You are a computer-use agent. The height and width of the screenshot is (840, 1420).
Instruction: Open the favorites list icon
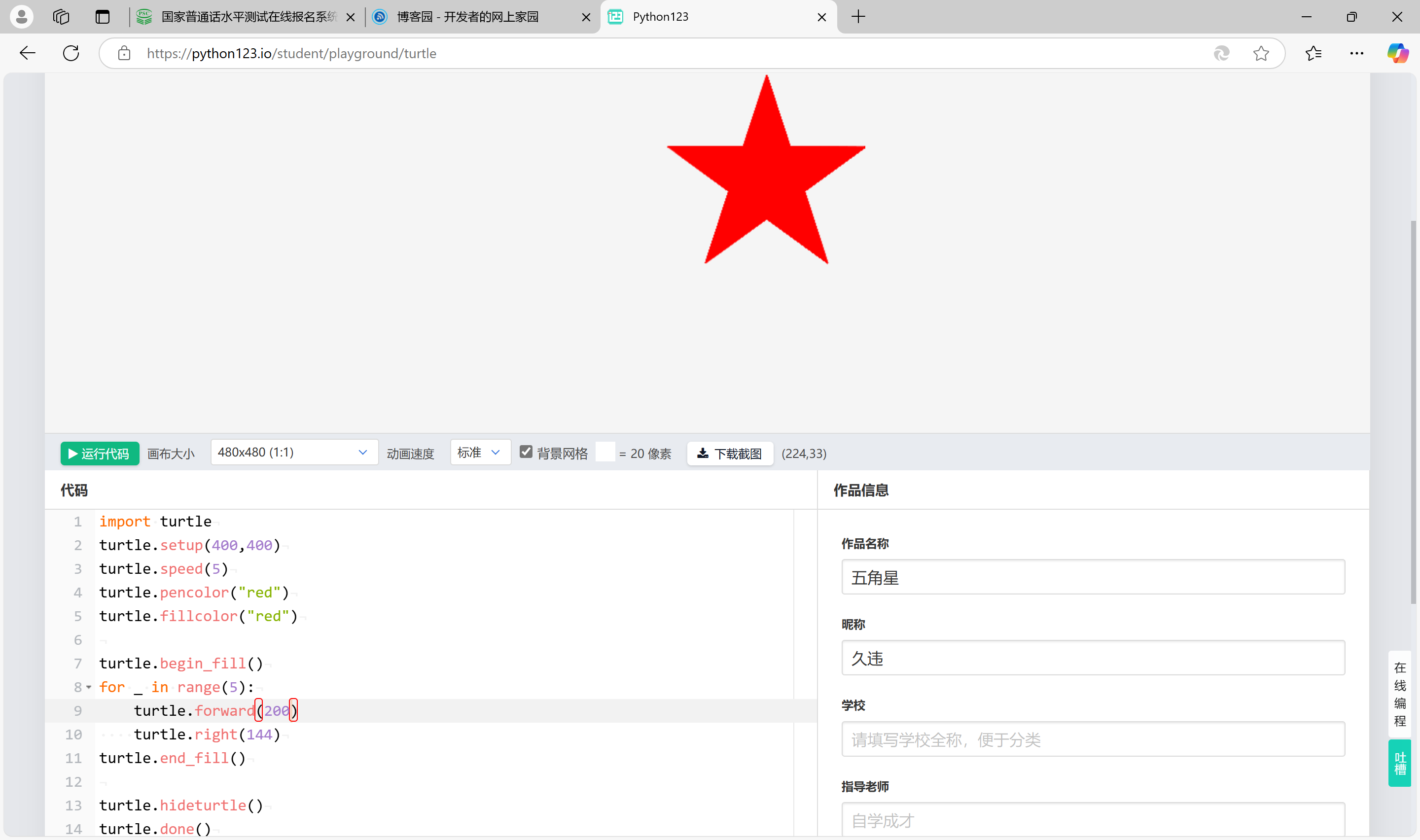[1313, 53]
